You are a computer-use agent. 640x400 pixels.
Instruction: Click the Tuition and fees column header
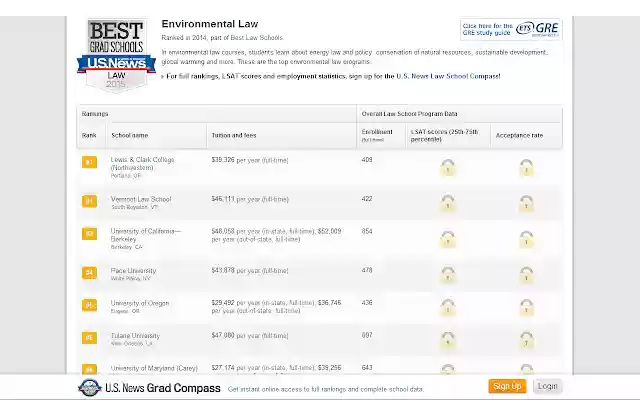(234, 136)
